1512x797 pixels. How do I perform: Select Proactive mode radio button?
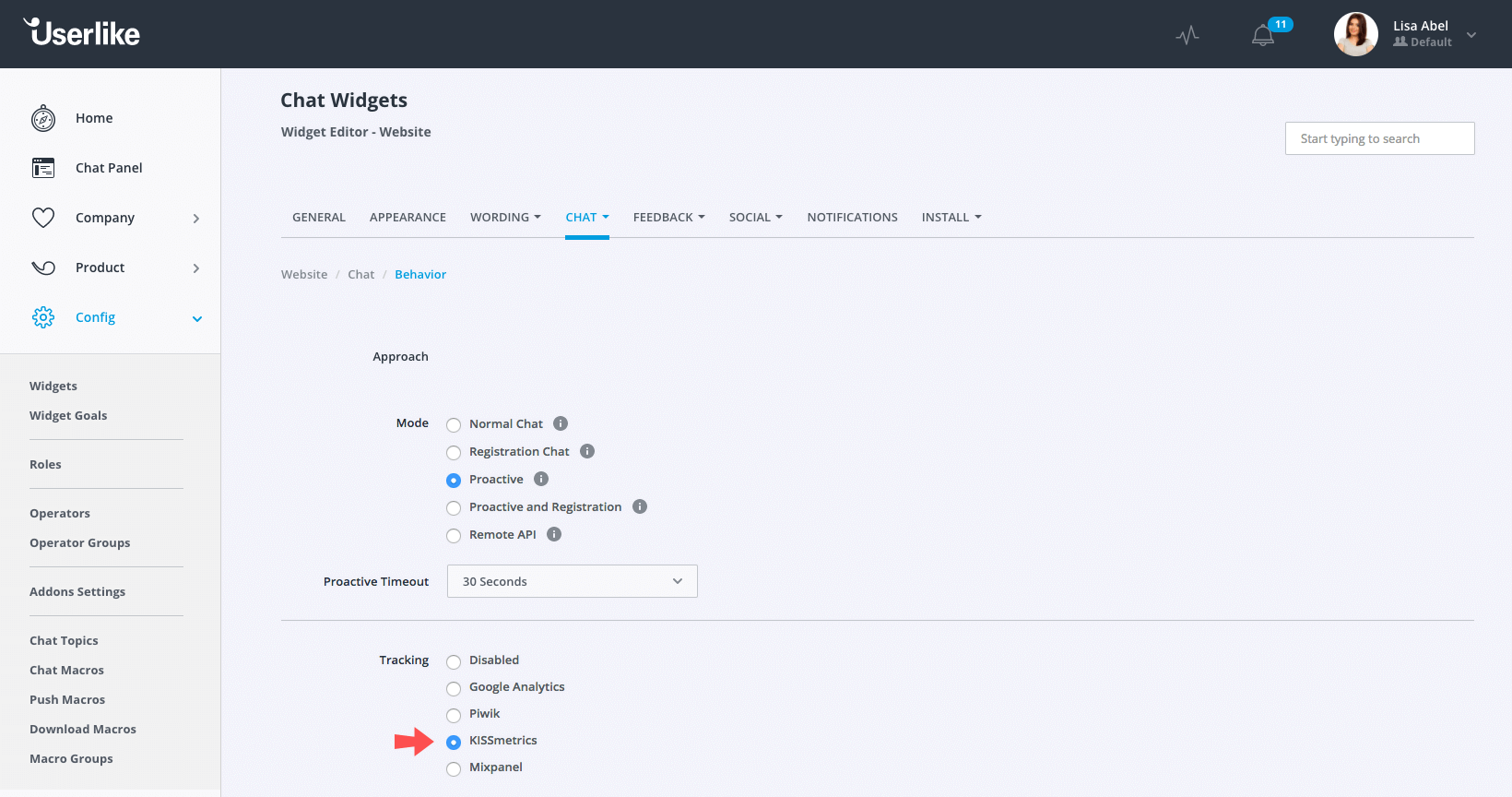coord(454,481)
